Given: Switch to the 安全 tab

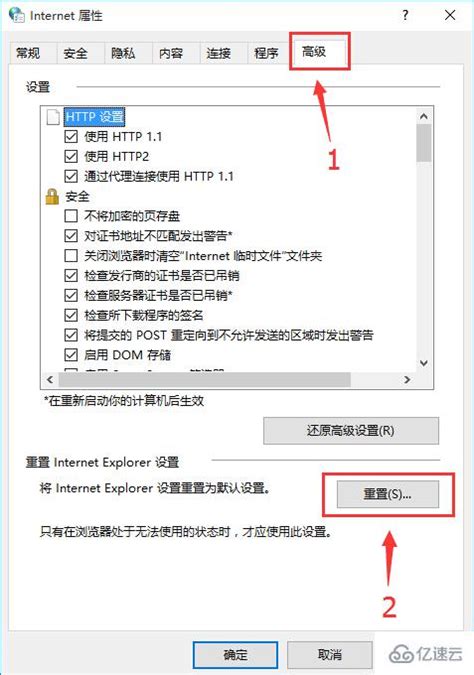Looking at the screenshot, I should 76,53.
